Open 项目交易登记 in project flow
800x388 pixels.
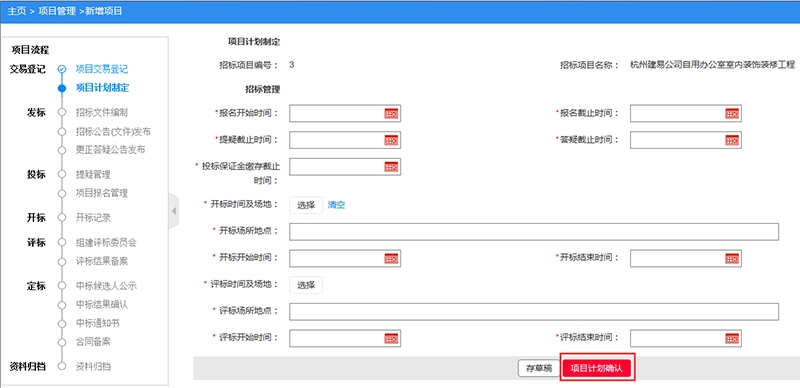102,69
